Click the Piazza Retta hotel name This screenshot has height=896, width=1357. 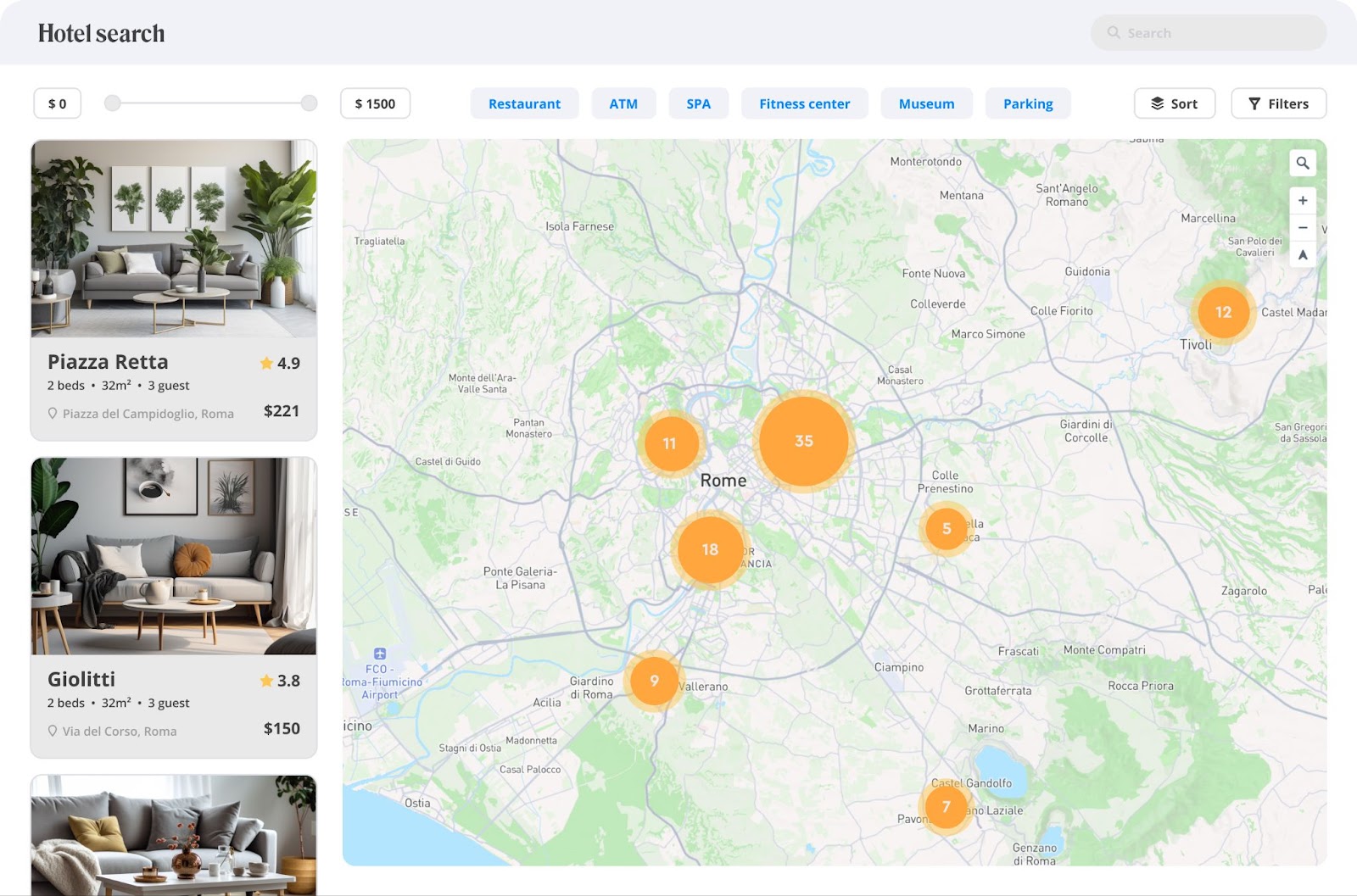[x=108, y=362]
